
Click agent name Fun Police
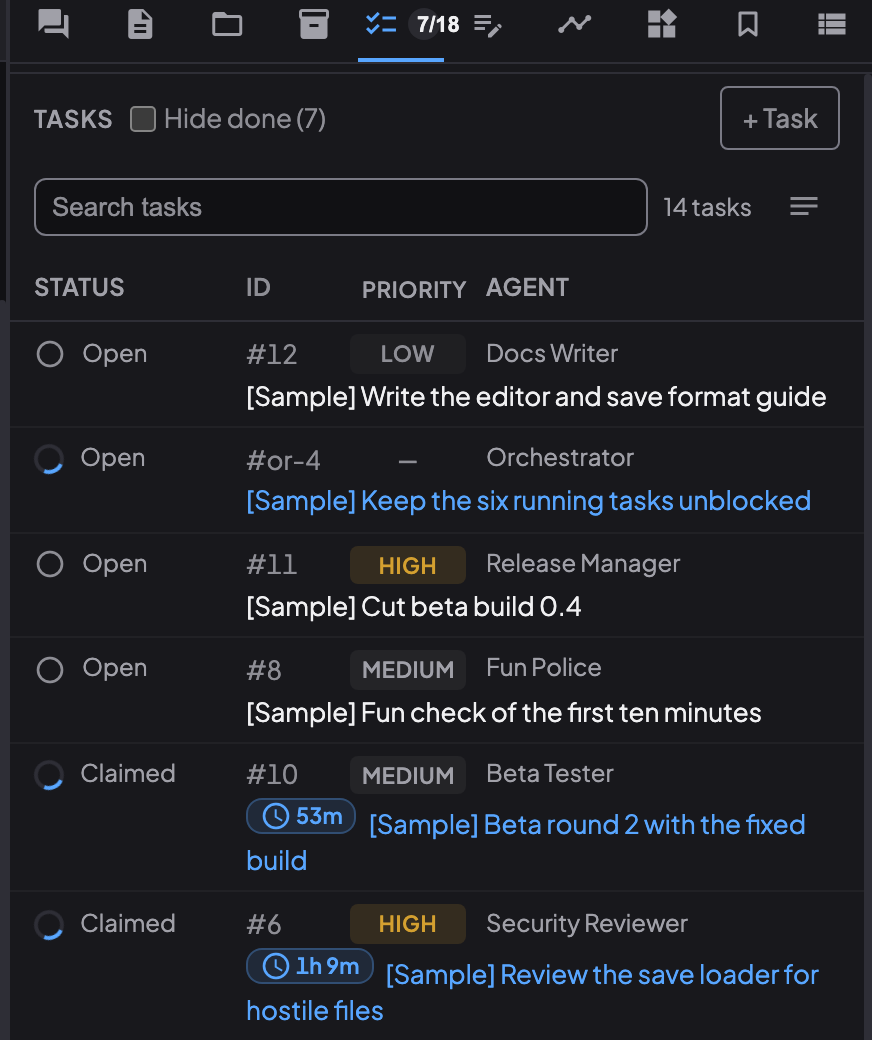click(x=544, y=668)
